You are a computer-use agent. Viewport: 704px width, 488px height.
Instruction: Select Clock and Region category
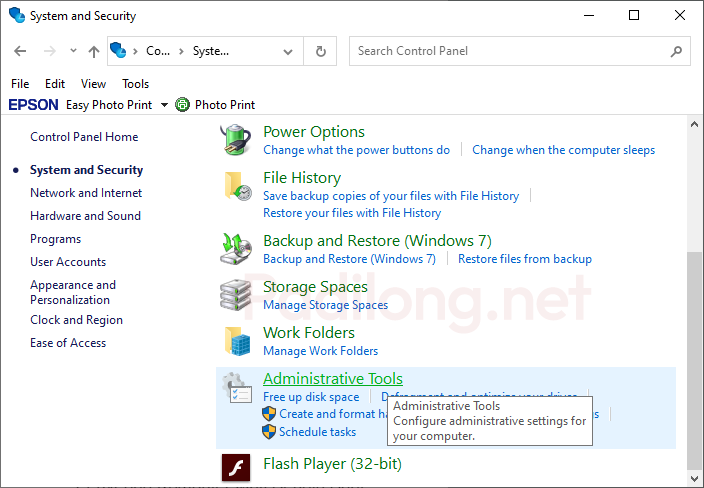pos(76,320)
